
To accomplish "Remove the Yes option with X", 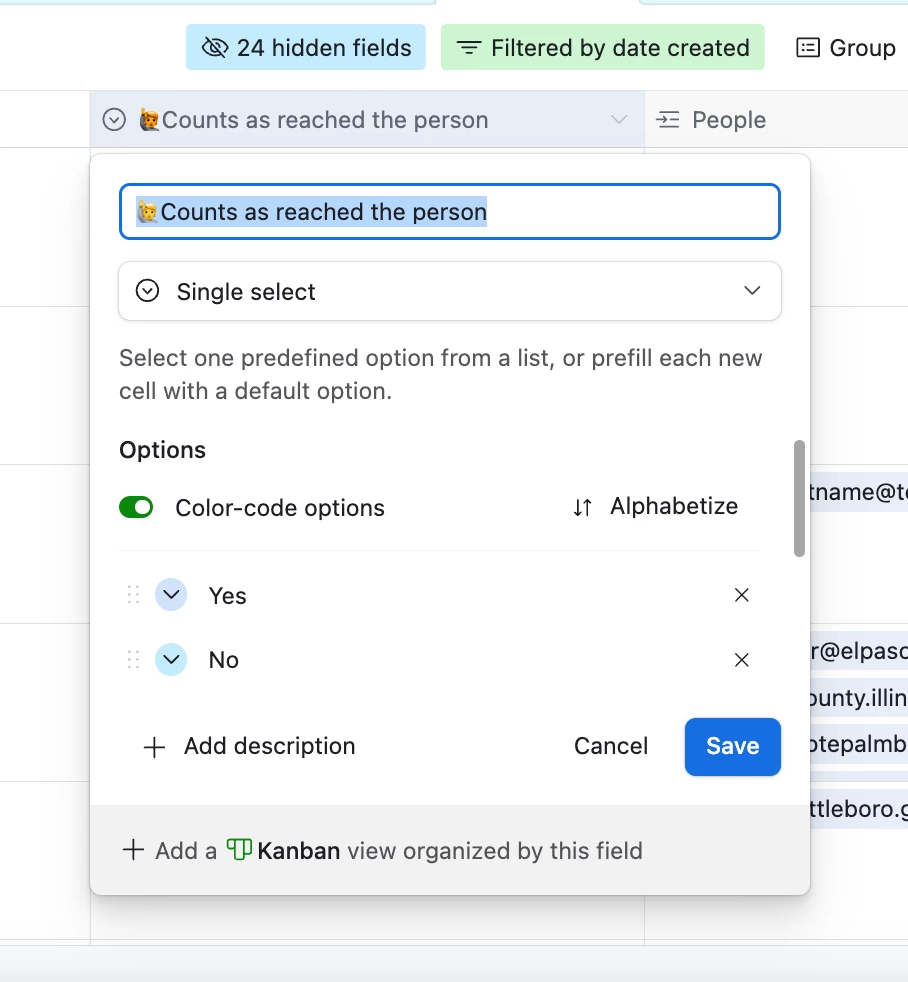I will [x=742, y=595].
